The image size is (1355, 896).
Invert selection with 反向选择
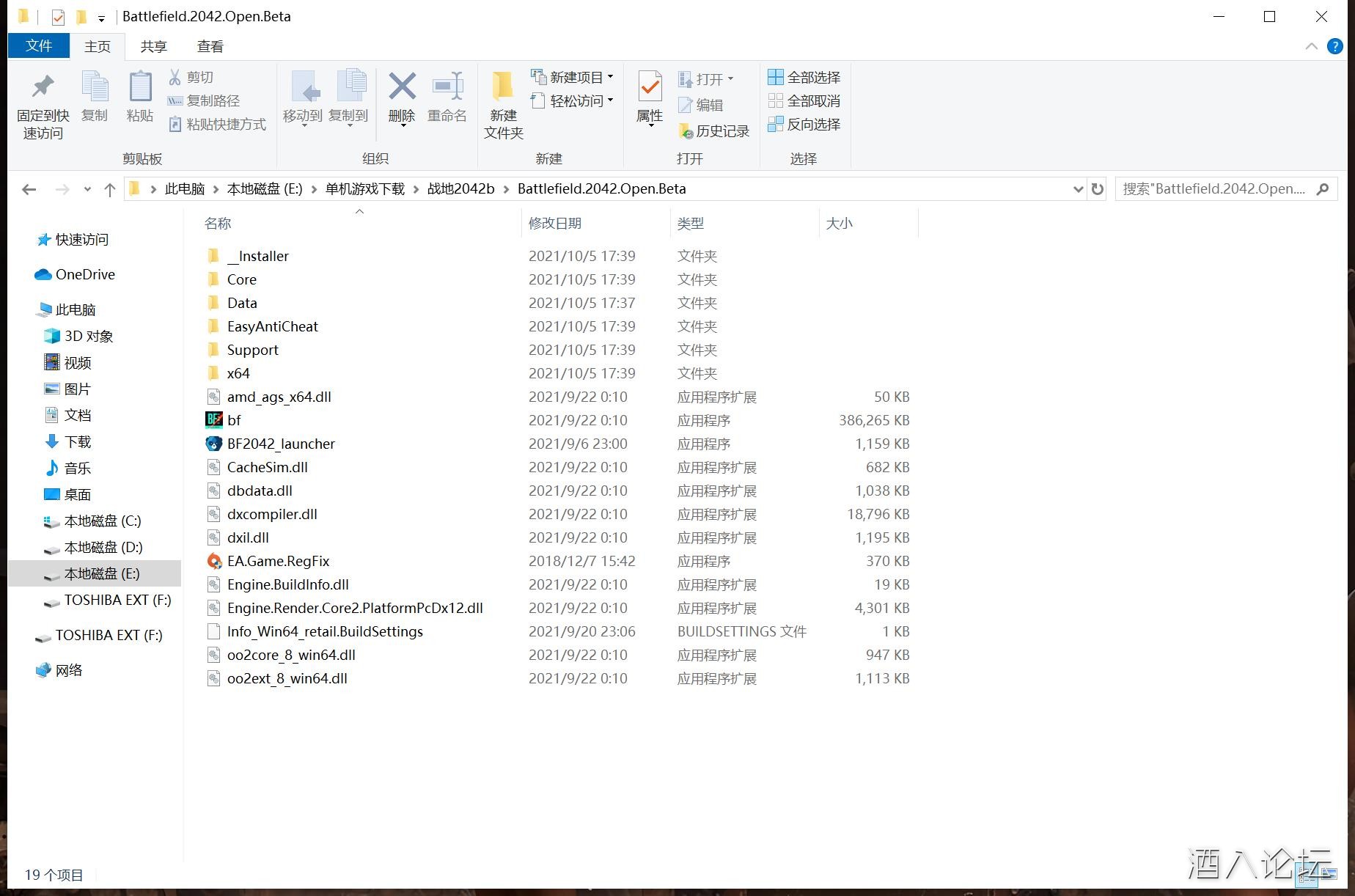pyautogui.click(x=804, y=124)
